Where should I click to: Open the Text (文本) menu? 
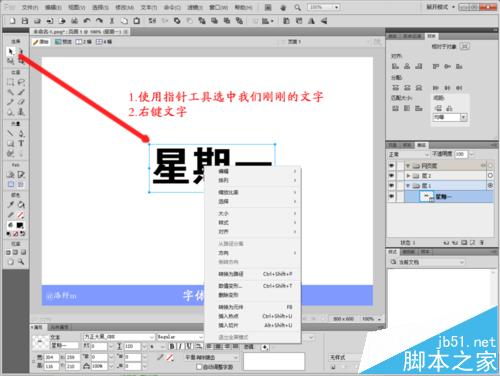coord(149,7)
